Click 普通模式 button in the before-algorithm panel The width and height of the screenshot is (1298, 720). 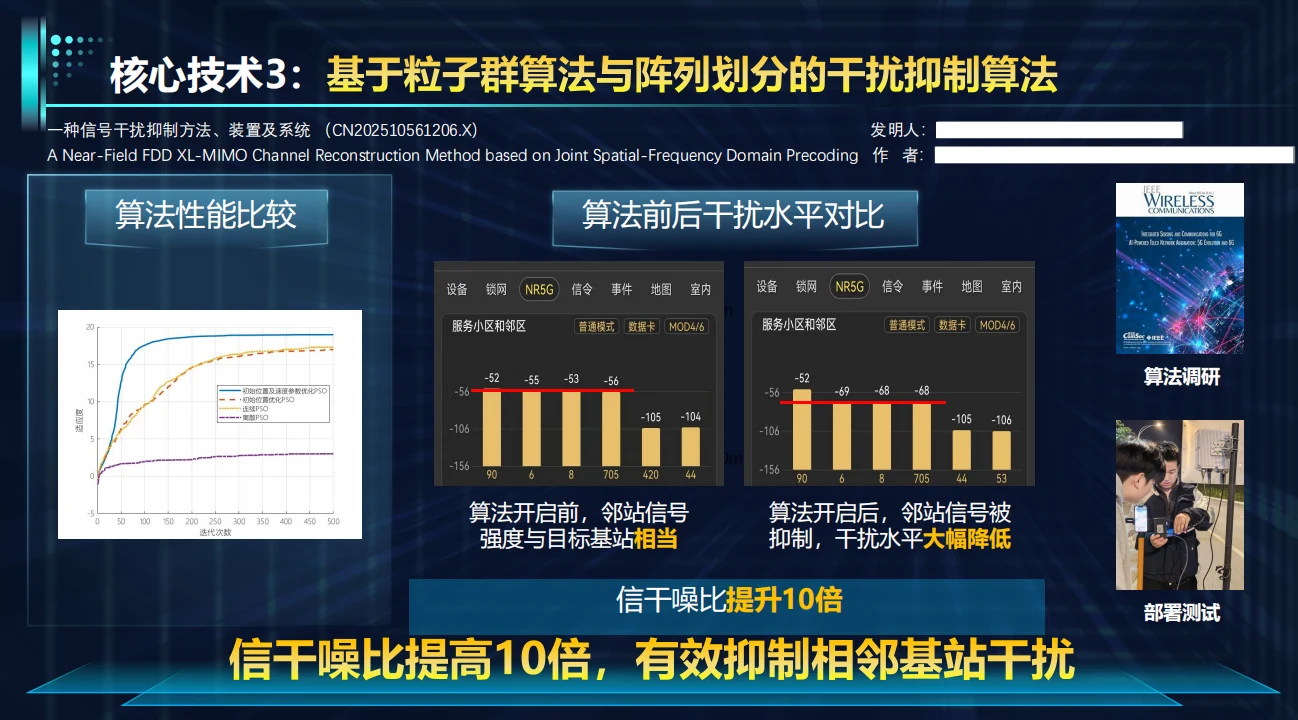click(x=597, y=326)
